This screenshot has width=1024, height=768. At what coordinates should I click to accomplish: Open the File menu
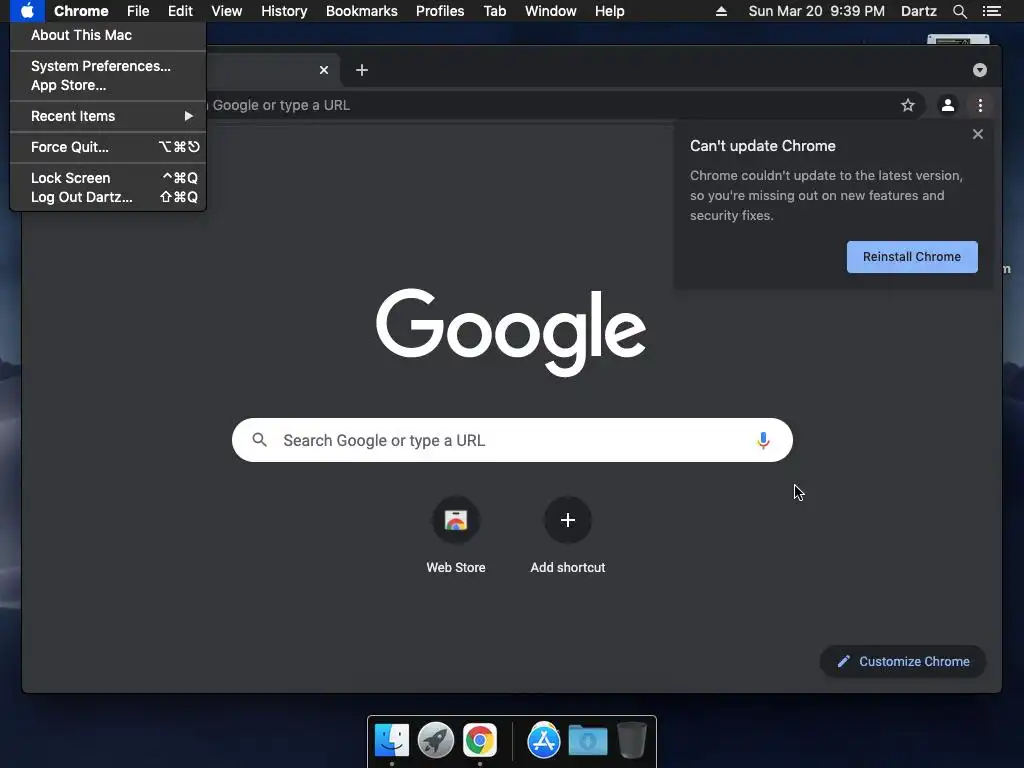pos(138,11)
